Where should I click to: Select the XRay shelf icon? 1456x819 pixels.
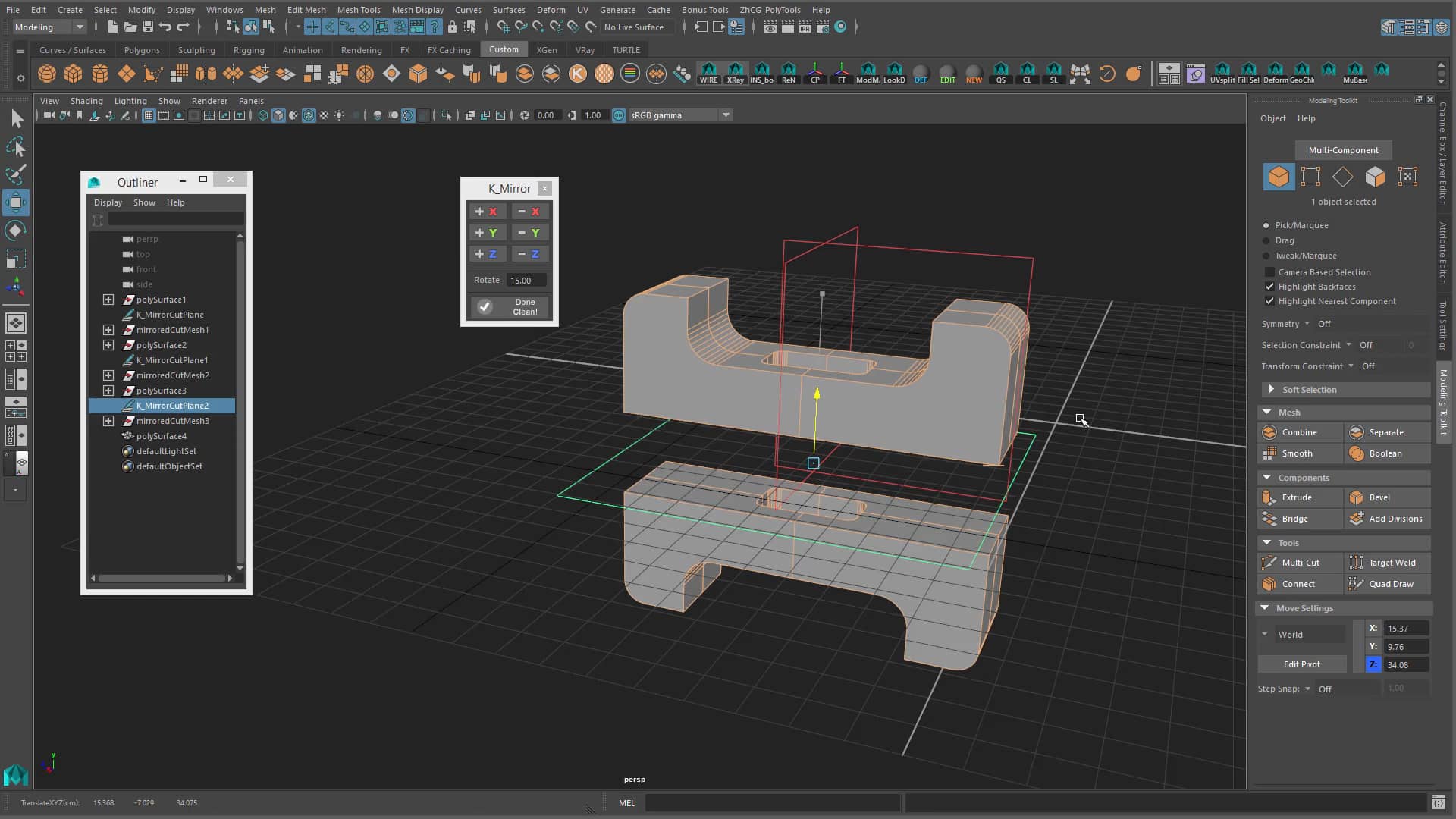pos(736,74)
